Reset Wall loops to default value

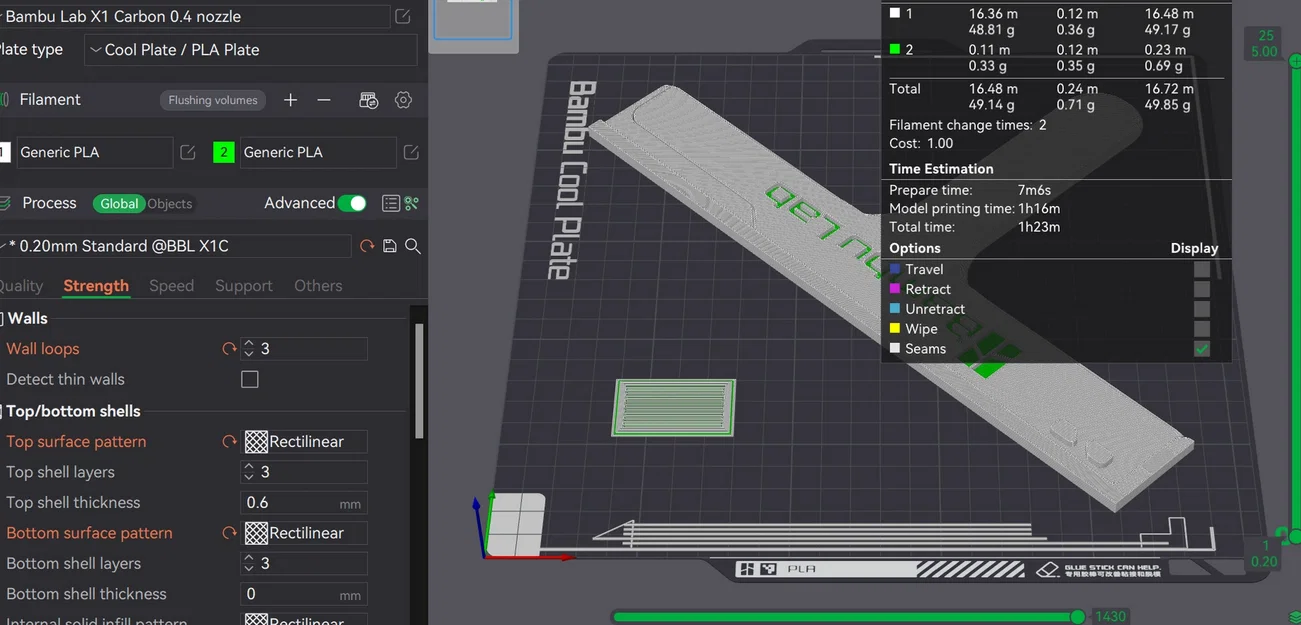(x=229, y=349)
